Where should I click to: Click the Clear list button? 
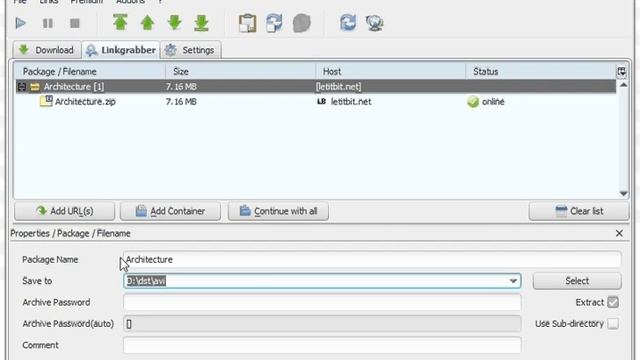tap(579, 211)
